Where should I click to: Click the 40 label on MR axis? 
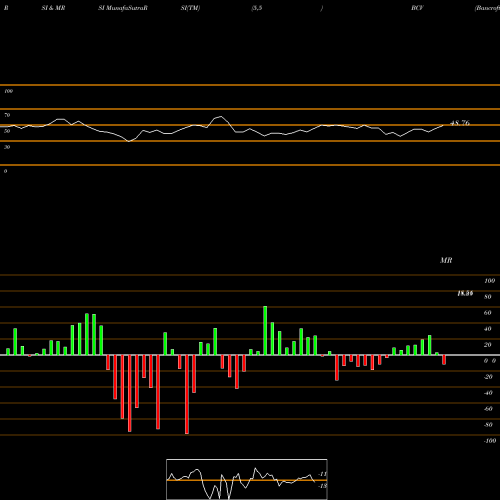[x=488, y=329]
